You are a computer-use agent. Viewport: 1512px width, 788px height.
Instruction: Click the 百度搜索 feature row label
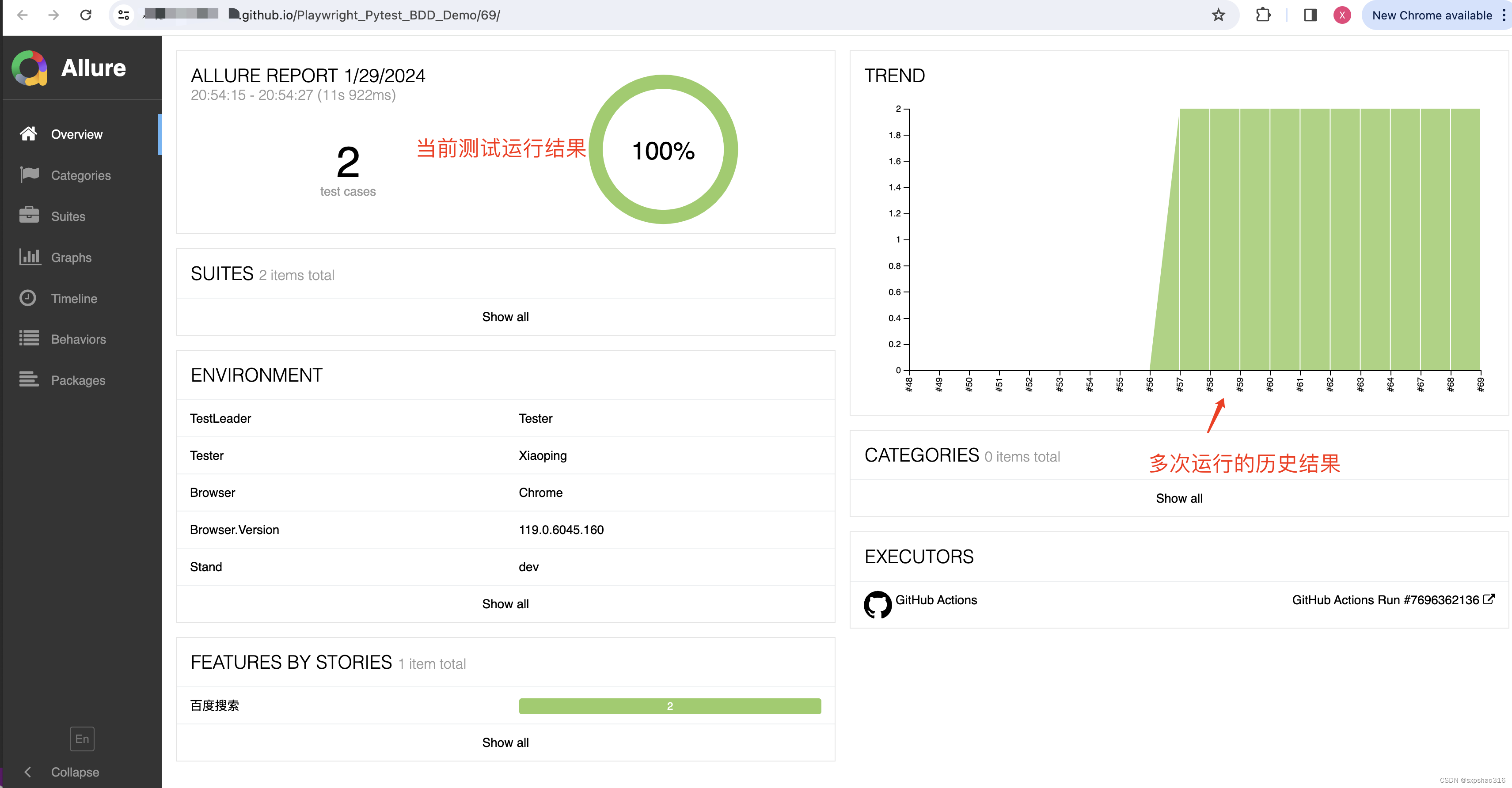coord(214,705)
